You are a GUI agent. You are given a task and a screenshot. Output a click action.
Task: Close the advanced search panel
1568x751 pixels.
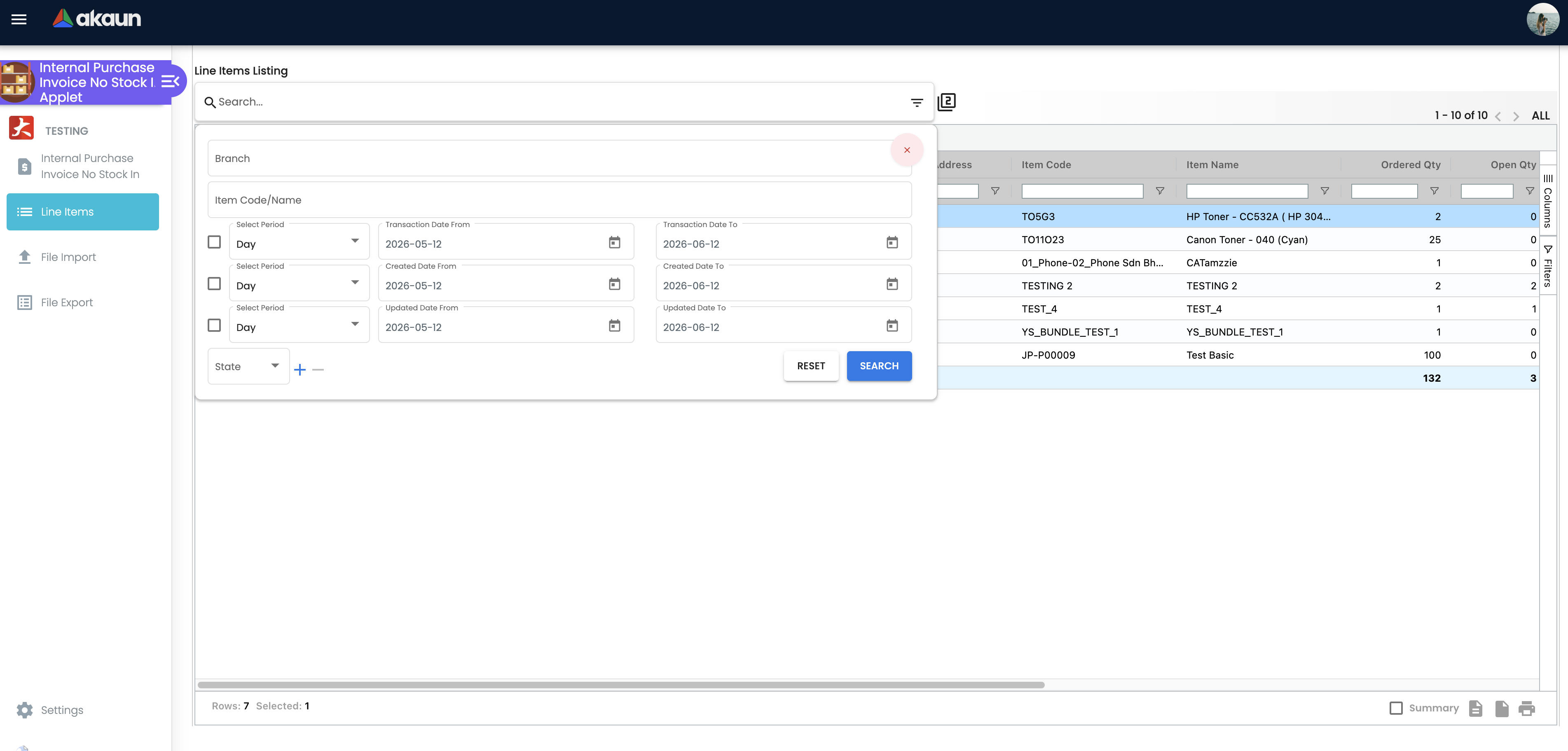tap(907, 150)
